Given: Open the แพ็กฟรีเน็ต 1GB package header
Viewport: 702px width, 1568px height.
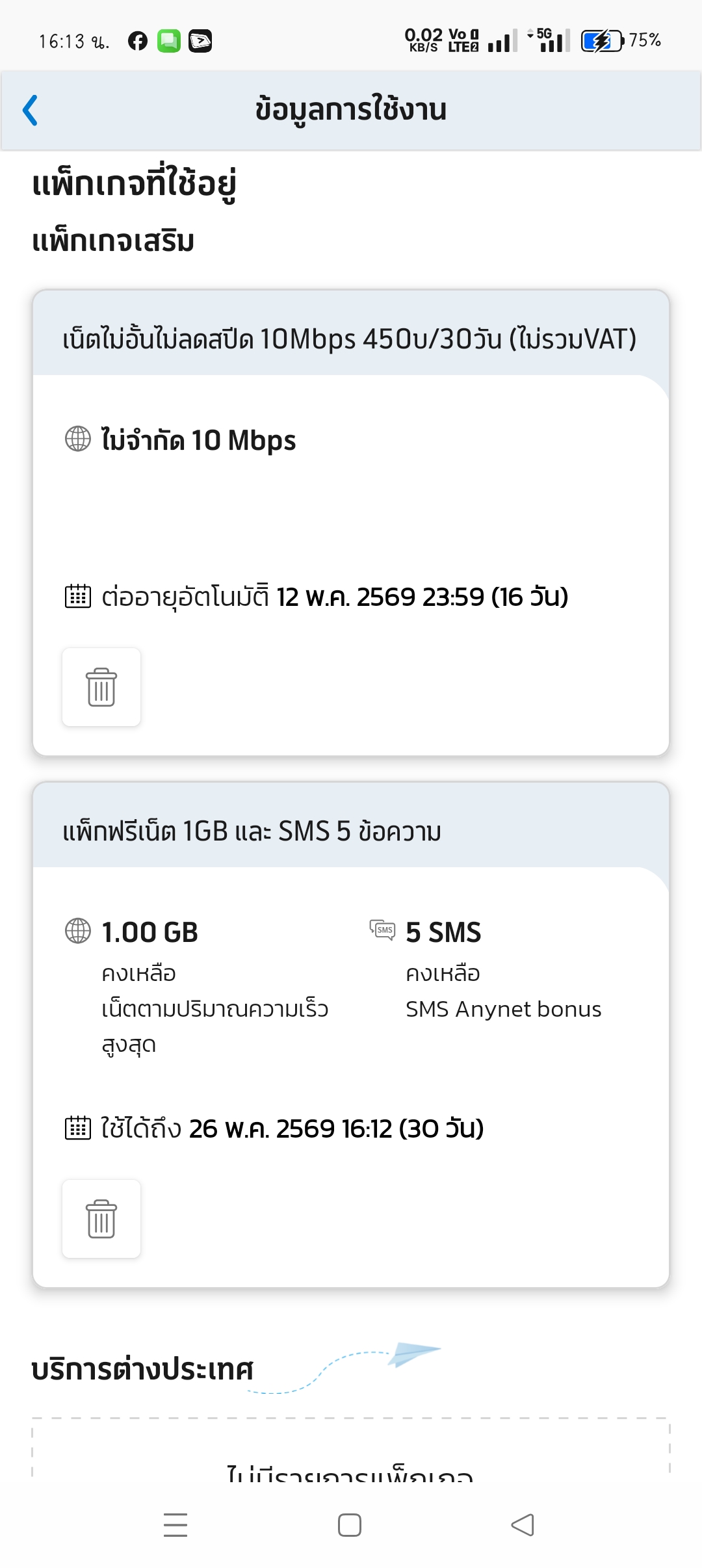Looking at the screenshot, I should [x=252, y=831].
